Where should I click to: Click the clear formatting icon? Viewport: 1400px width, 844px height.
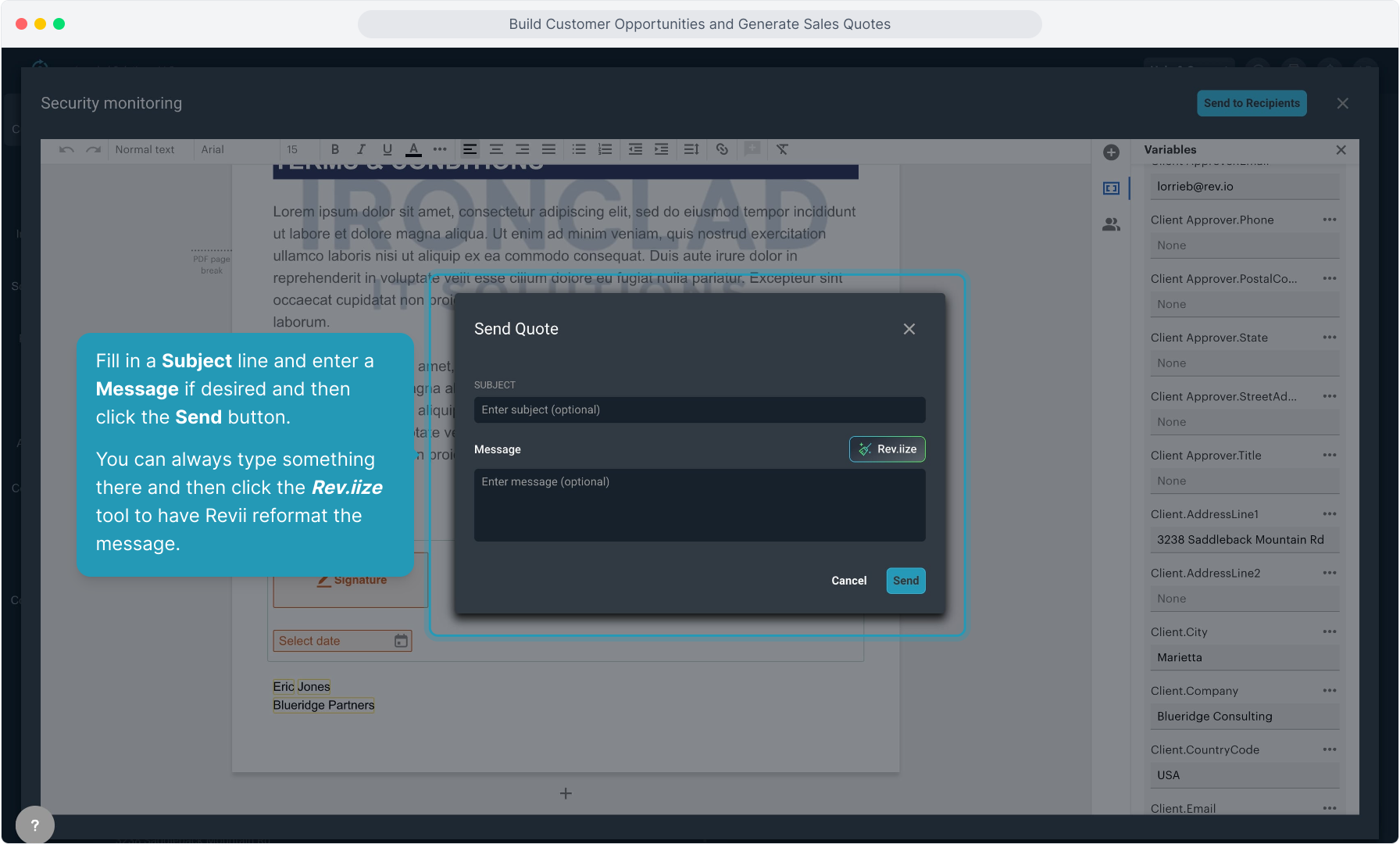[x=782, y=149]
